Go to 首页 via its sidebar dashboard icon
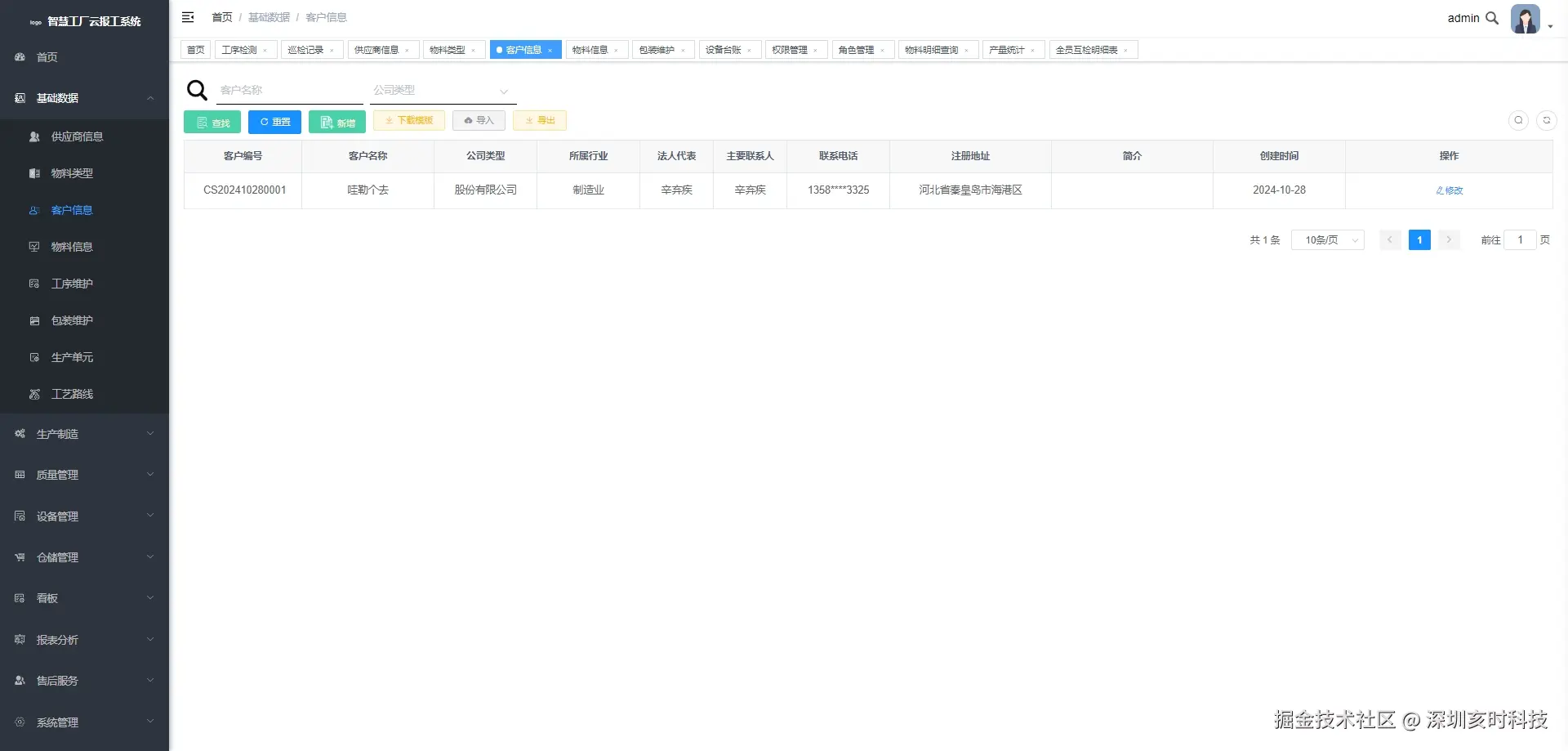1568x751 pixels. tap(20, 57)
